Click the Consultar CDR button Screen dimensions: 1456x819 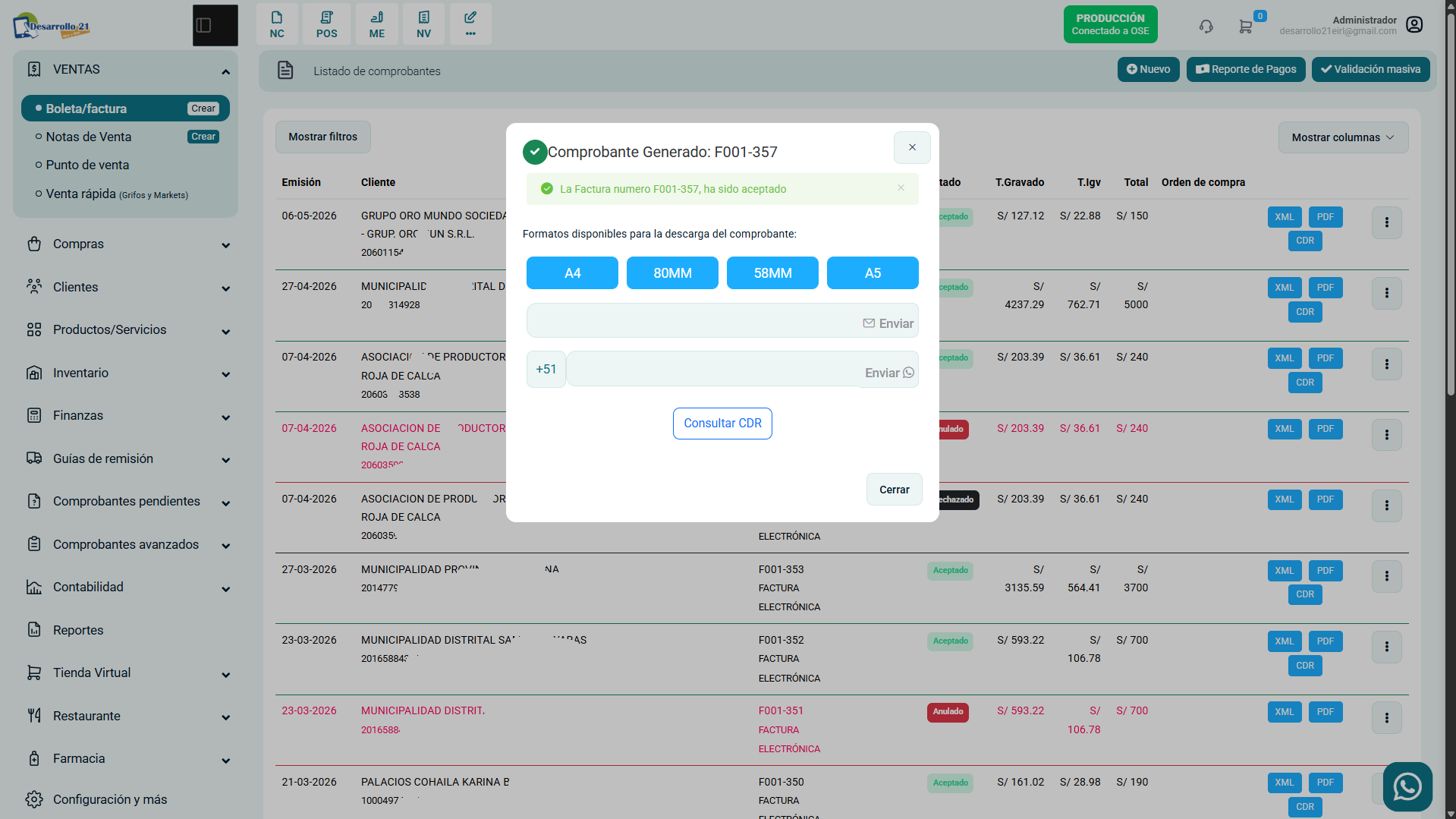(722, 424)
